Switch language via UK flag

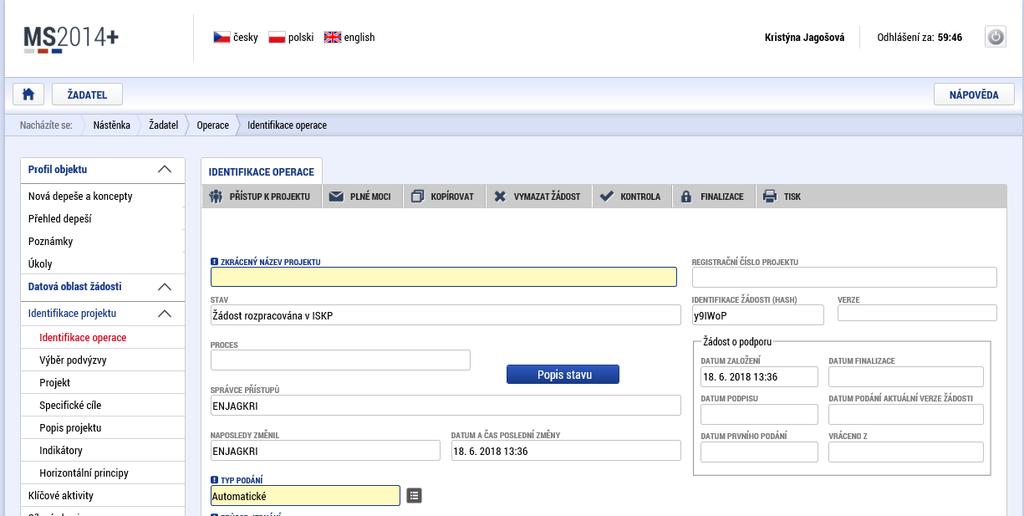click(x=332, y=37)
